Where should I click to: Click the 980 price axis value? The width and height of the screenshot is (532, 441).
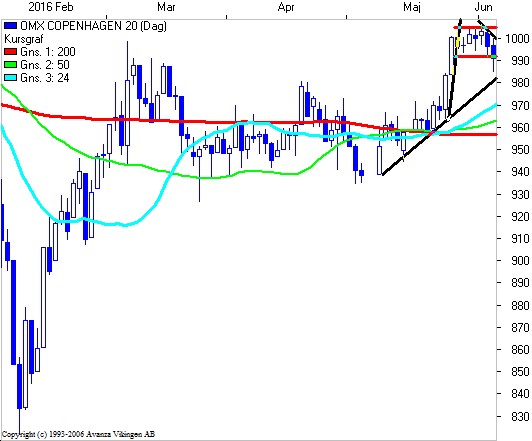click(x=520, y=82)
